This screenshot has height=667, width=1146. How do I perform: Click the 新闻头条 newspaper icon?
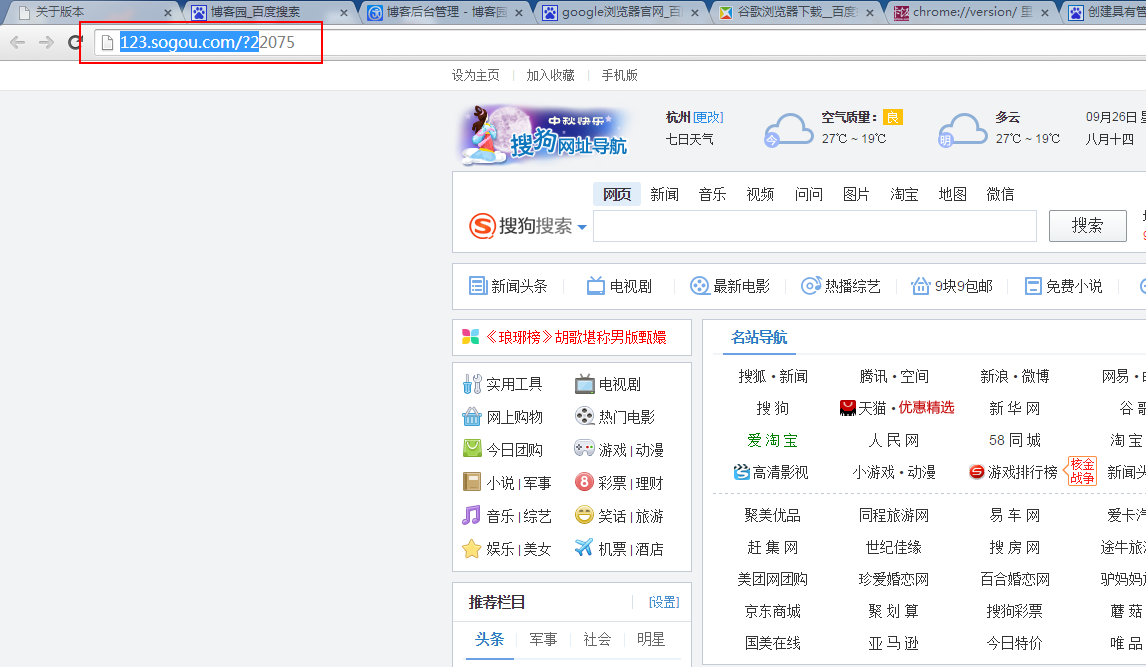477,286
